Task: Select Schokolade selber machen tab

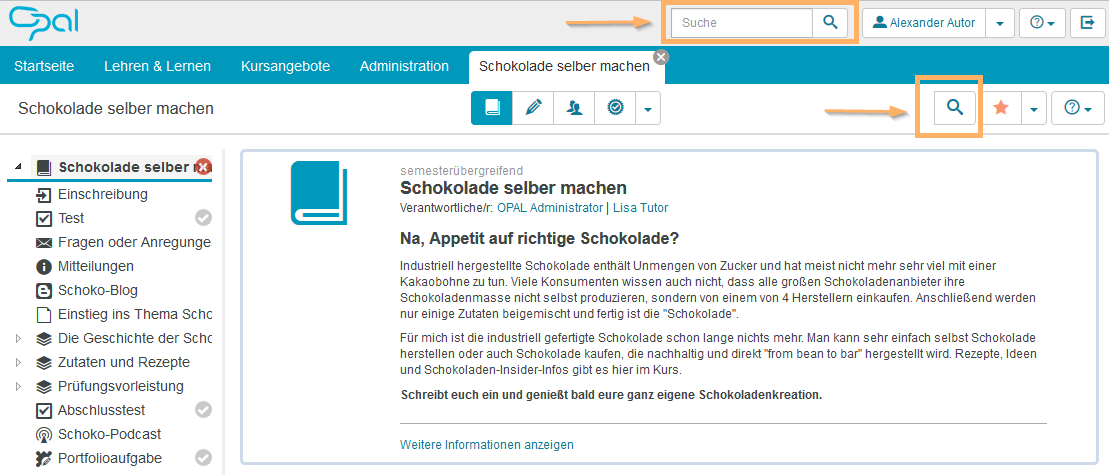Action: point(564,66)
